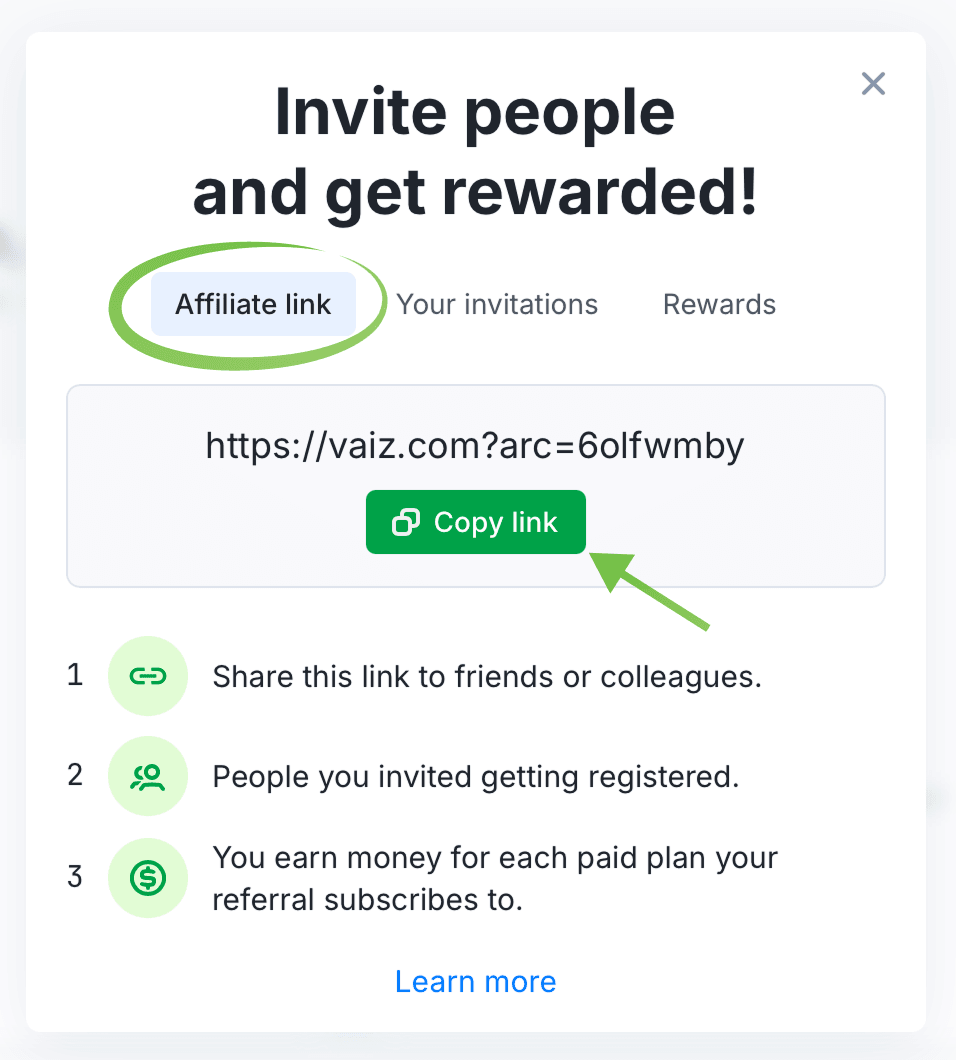Click the 'You earn money' description text
956x1060 pixels.
click(x=495, y=878)
